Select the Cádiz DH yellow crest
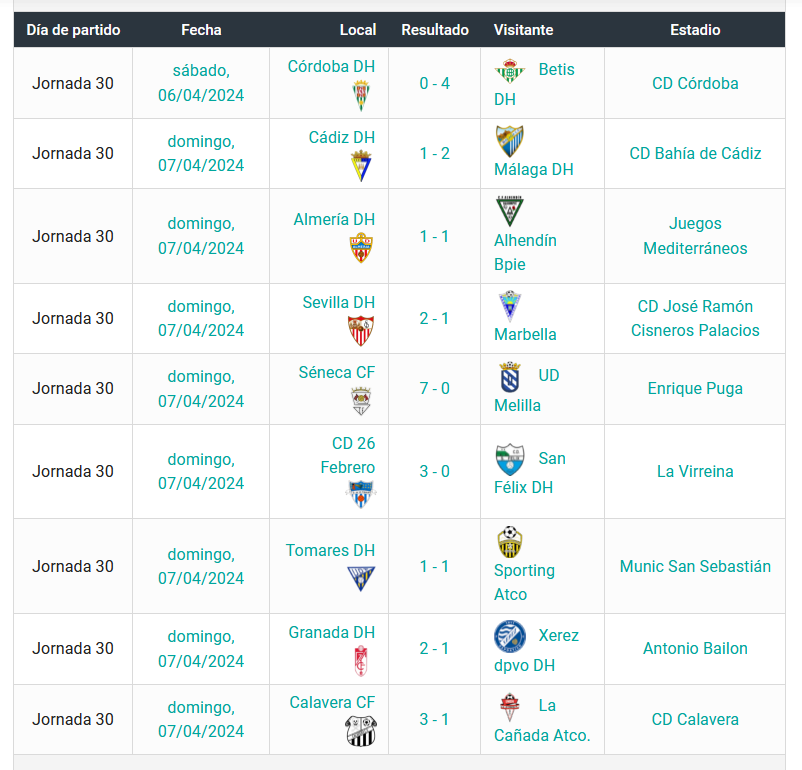The height and width of the screenshot is (770, 802). coord(361,166)
